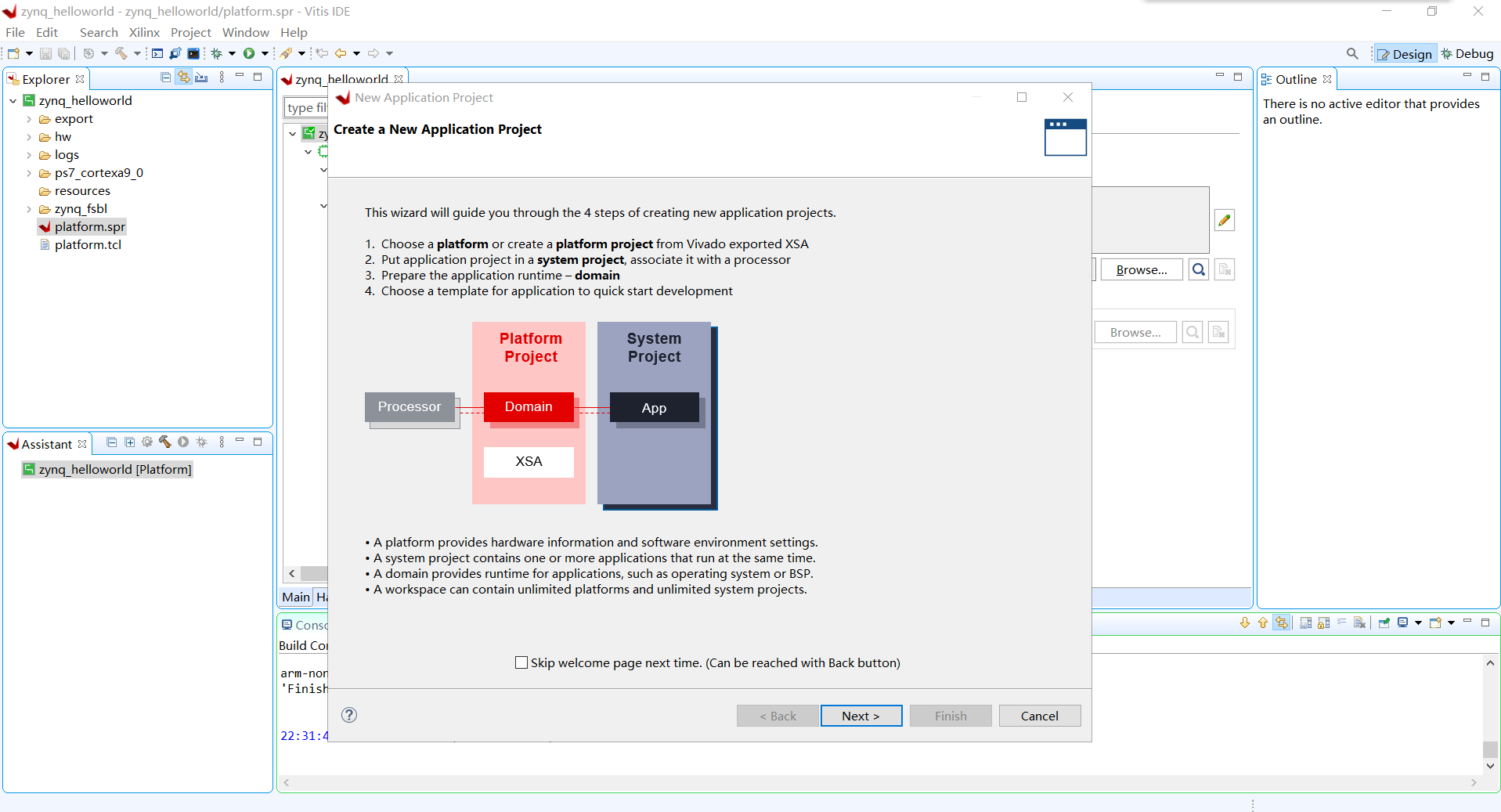Click the Assistant panel hammer build icon
The height and width of the screenshot is (812, 1501).
tap(164, 442)
